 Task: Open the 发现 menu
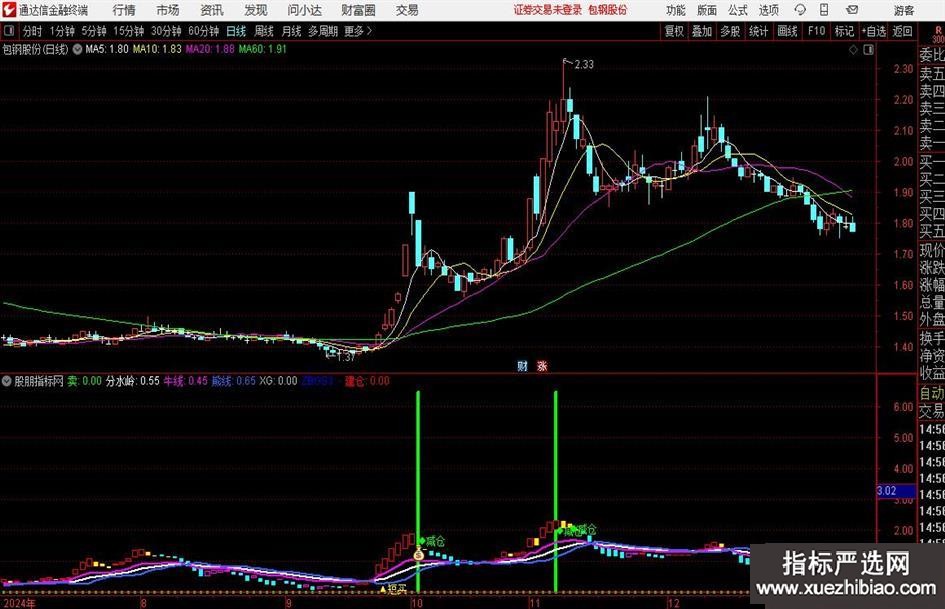[256, 10]
